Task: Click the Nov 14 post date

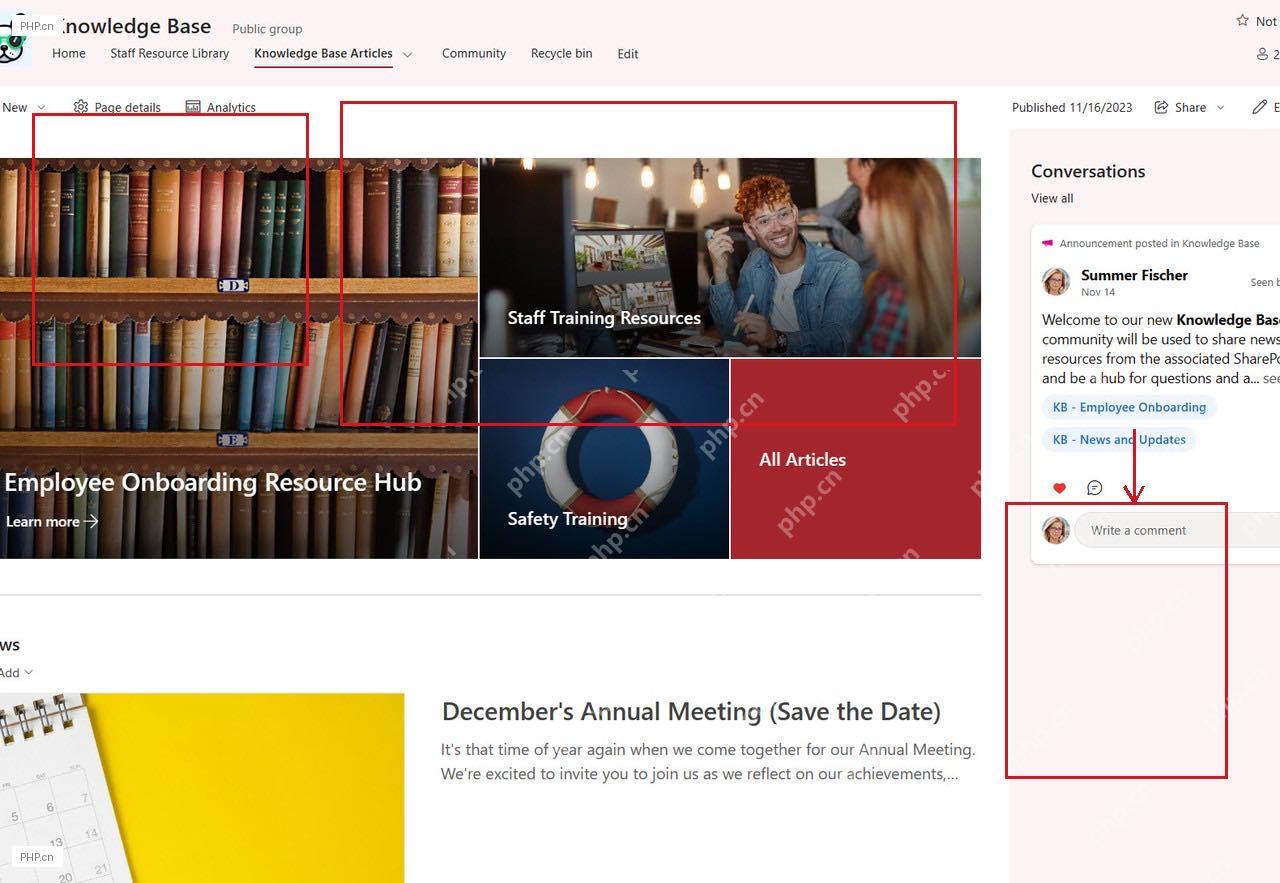Action: point(1098,292)
